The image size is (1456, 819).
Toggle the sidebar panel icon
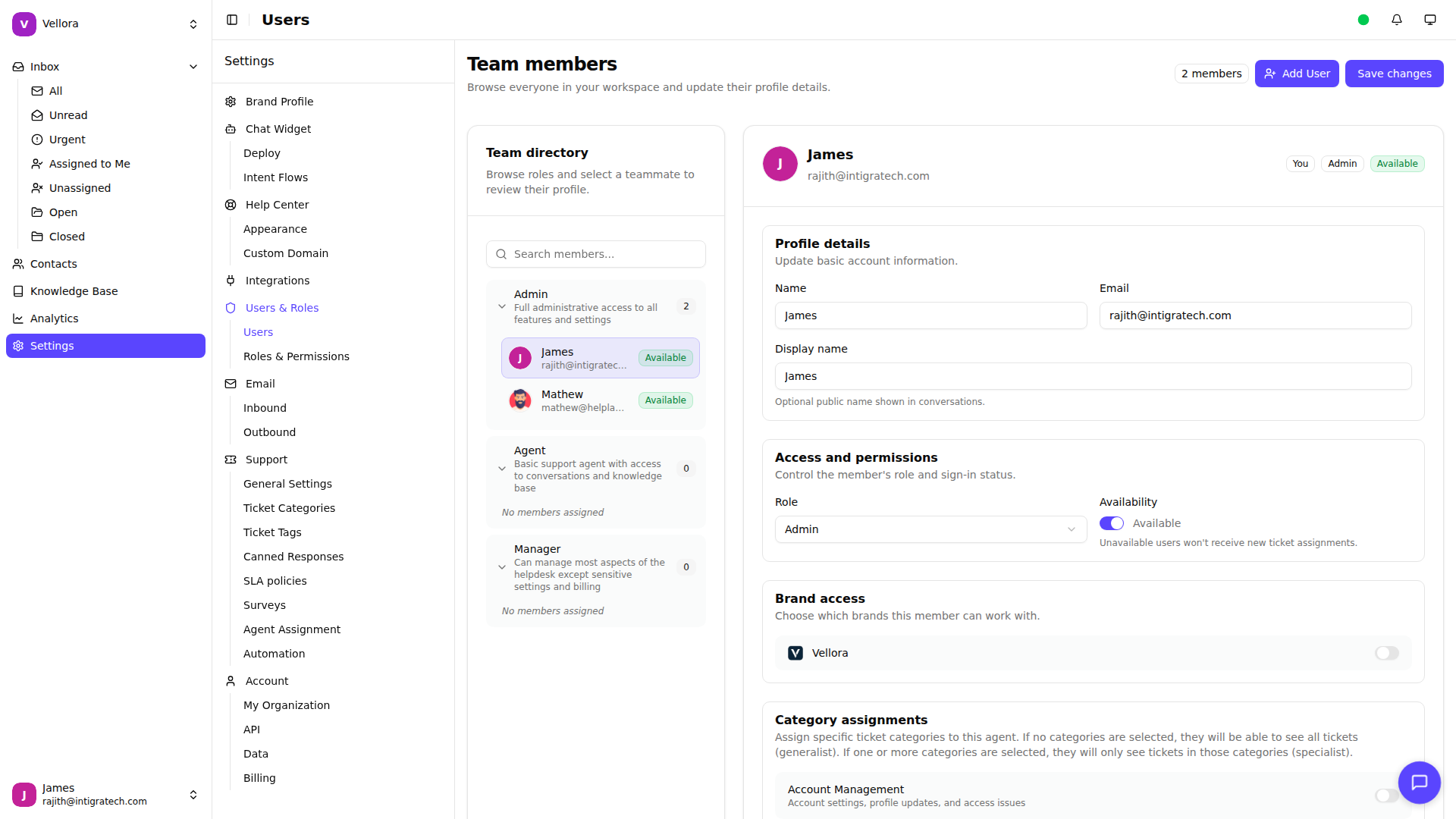pyautogui.click(x=232, y=20)
